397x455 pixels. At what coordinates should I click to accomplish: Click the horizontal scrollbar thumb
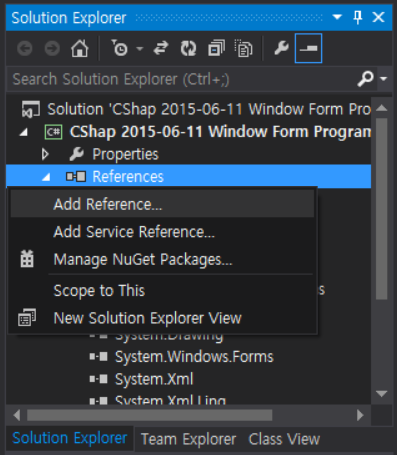point(149,415)
